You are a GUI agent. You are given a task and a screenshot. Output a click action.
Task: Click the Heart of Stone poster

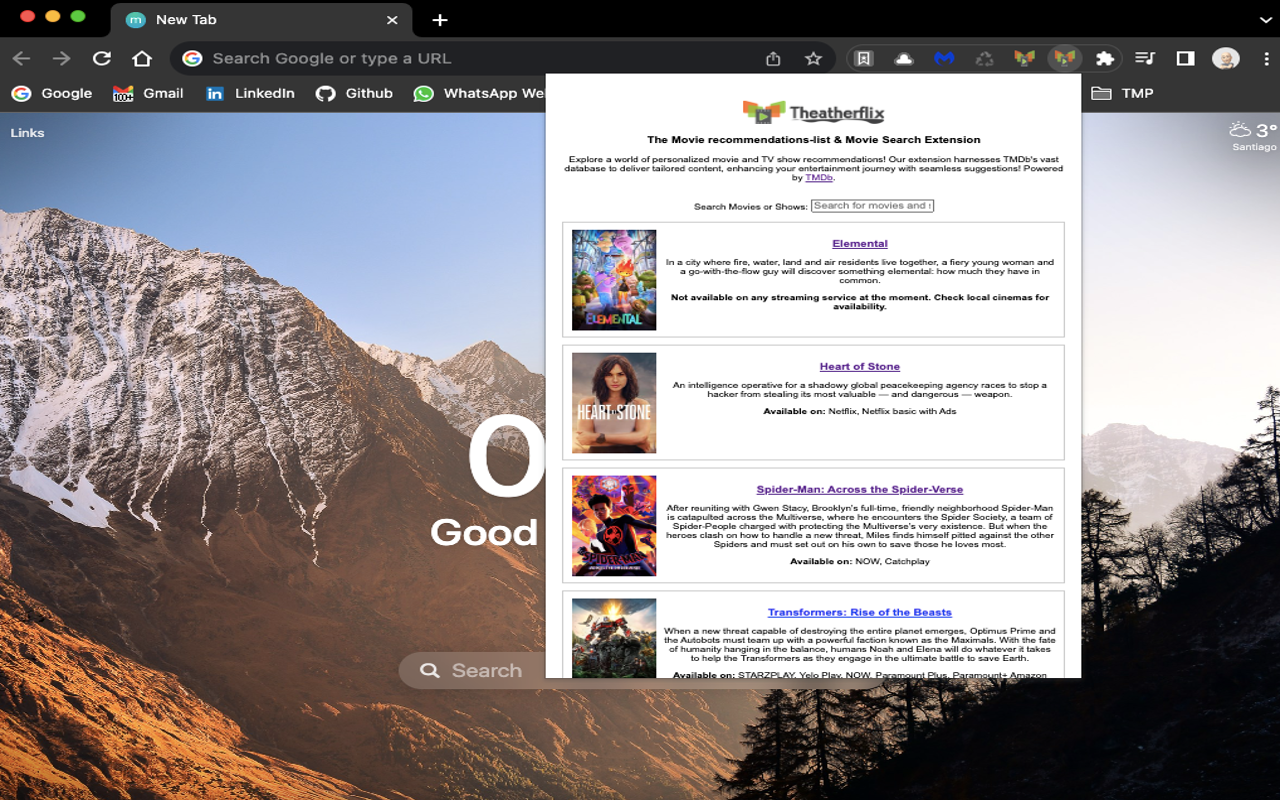pyautogui.click(x=614, y=403)
